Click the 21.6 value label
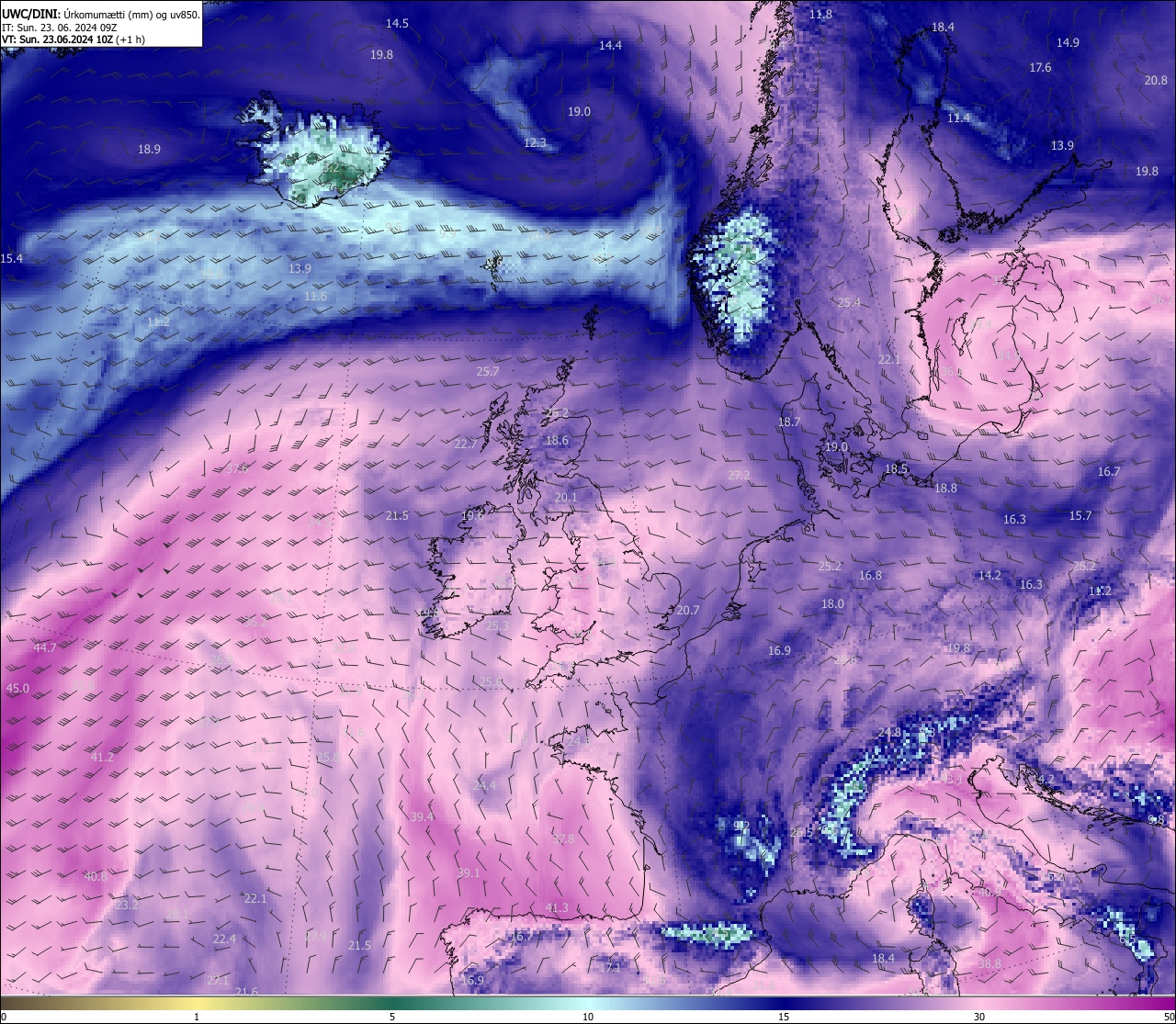 (x=246, y=992)
